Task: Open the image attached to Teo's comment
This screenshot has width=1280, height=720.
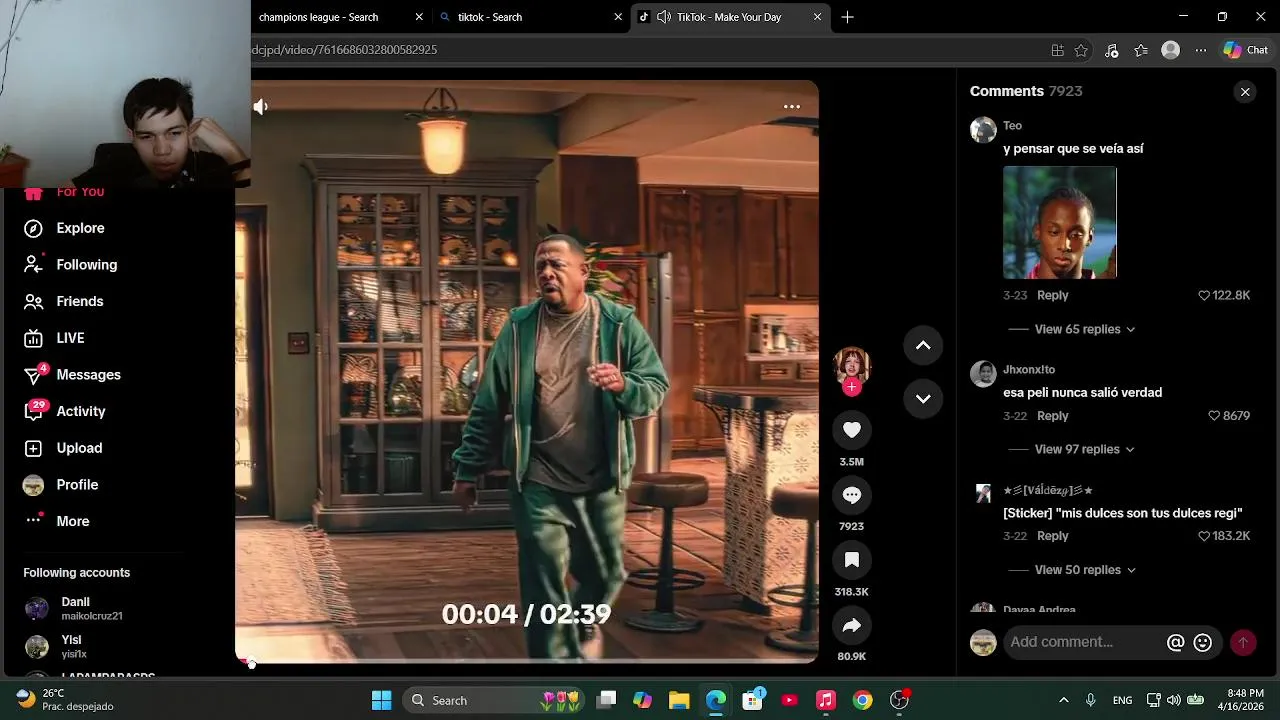Action: [x=1060, y=222]
